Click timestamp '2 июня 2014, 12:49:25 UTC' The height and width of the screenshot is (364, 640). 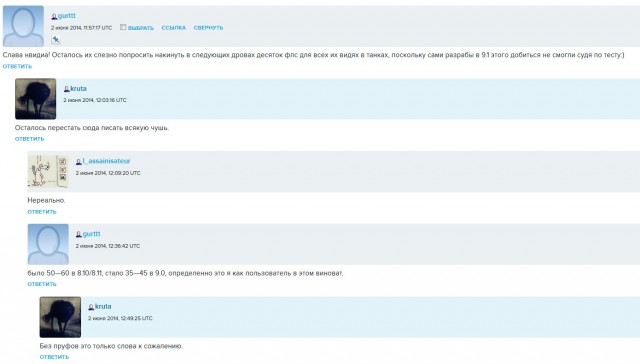[120, 318]
